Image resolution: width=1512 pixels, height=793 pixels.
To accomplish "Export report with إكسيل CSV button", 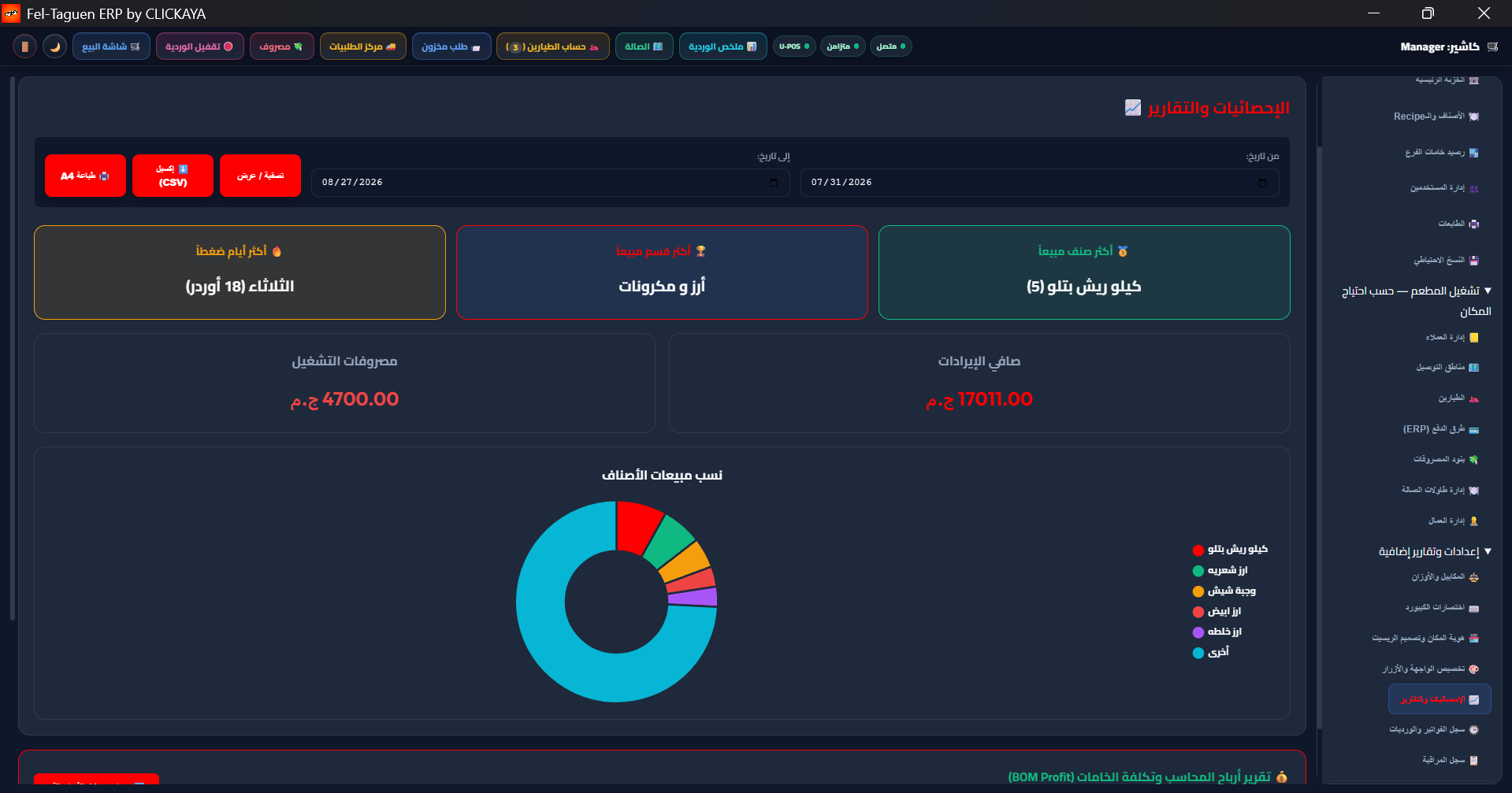I will pos(173,176).
